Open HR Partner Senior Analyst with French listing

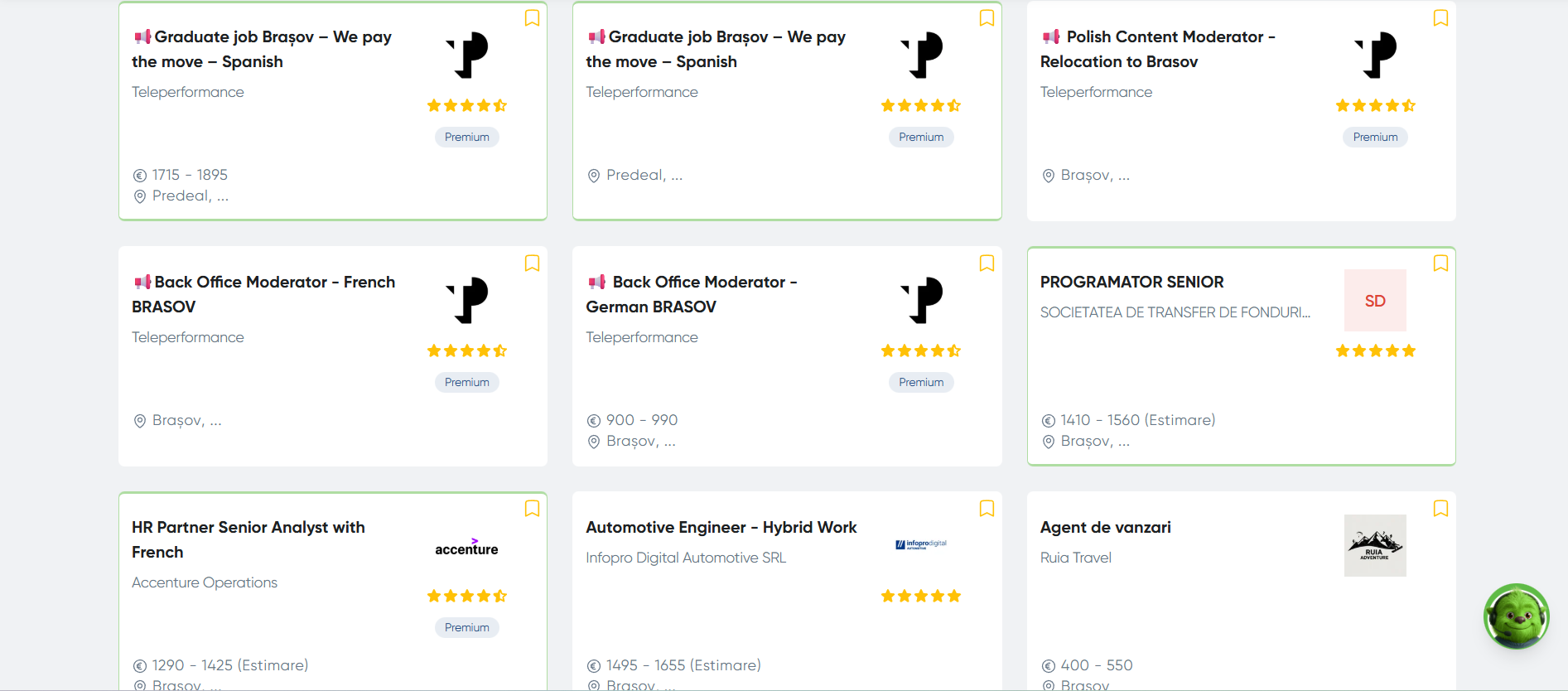click(x=248, y=539)
